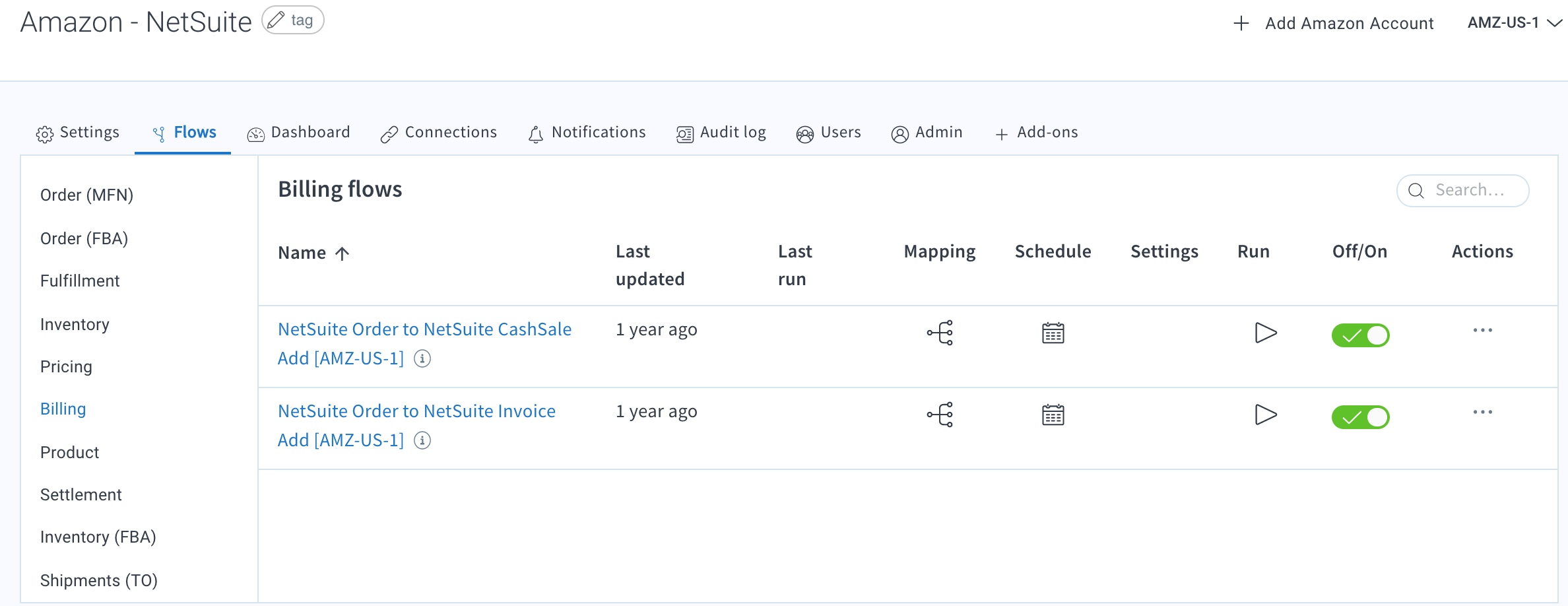This screenshot has width=1568, height=606.
Task: Open actions menu for Invoice Add flow
Action: (x=1482, y=412)
